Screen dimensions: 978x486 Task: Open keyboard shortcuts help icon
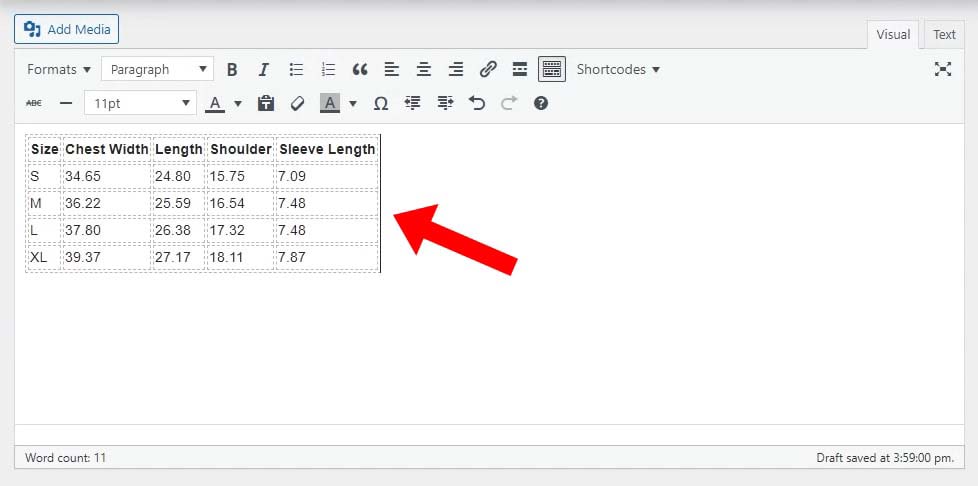pos(541,103)
